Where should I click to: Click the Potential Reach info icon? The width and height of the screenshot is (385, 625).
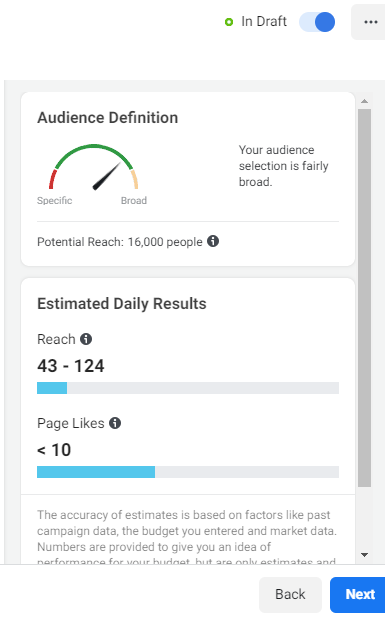pos(213,241)
